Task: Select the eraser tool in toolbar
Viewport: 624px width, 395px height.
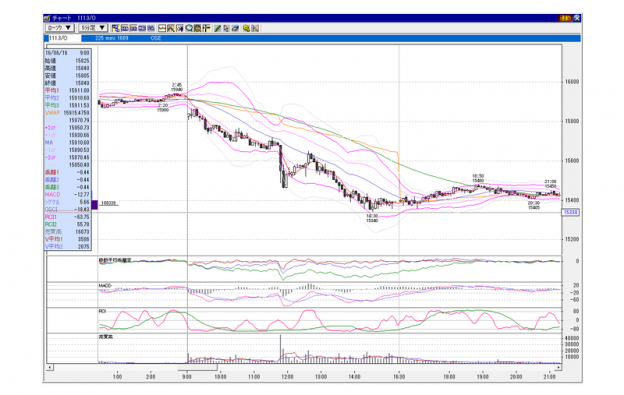Action: pos(235,28)
